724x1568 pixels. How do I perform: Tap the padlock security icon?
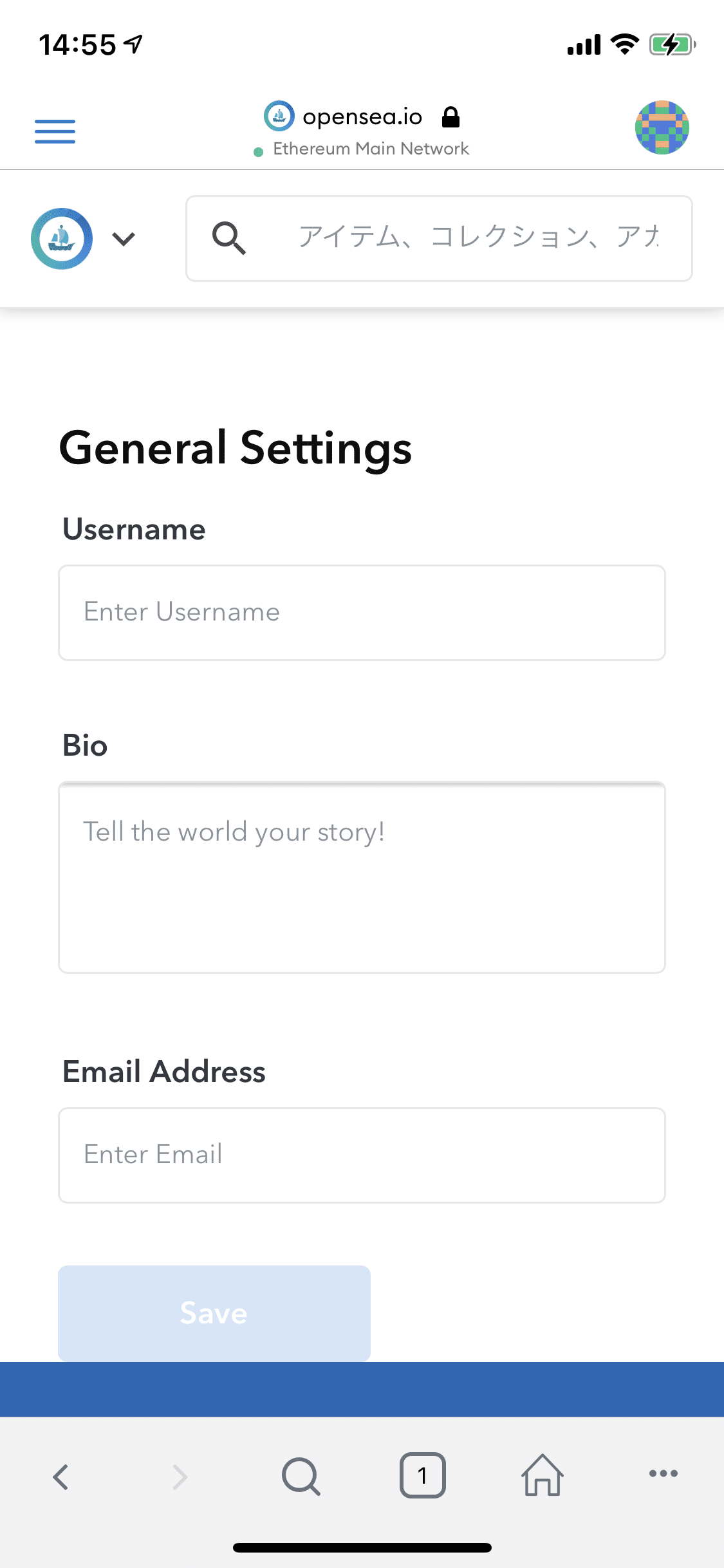[x=451, y=117]
